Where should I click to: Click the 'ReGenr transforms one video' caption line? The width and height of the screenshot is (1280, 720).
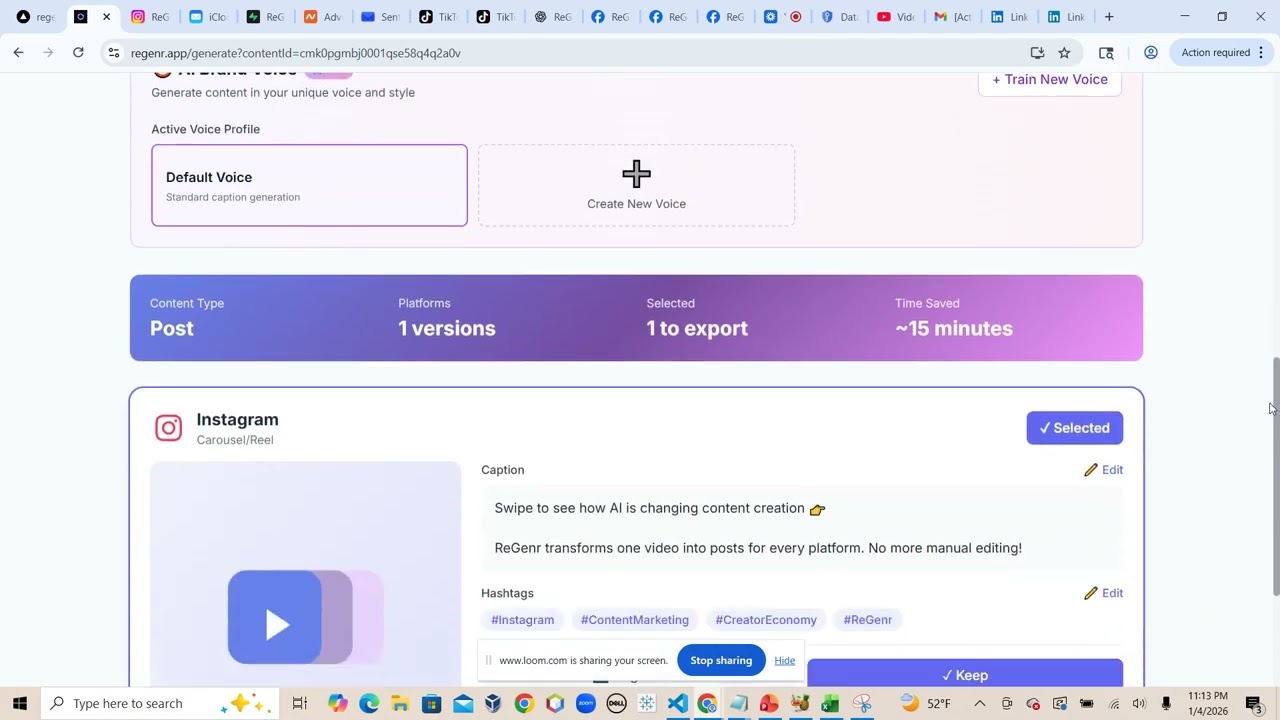point(758,548)
